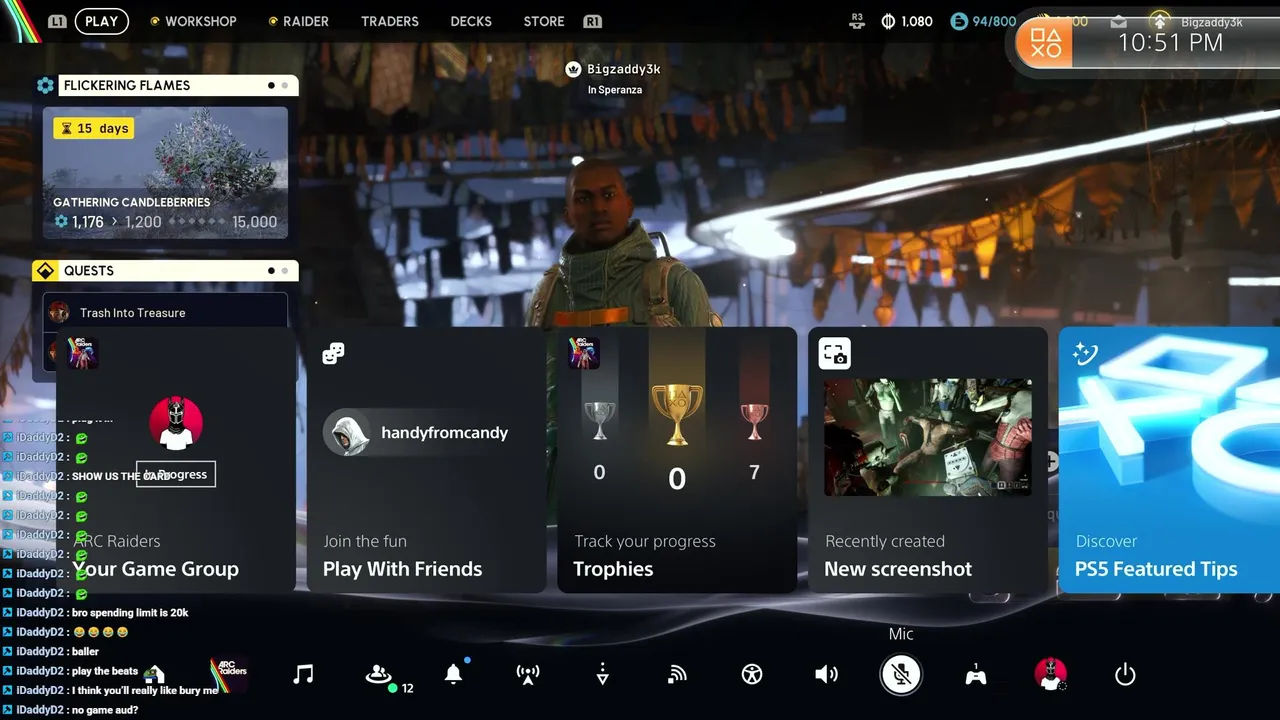Click the 94/800 currency counter
This screenshot has height=720, width=1280.
click(x=983, y=21)
